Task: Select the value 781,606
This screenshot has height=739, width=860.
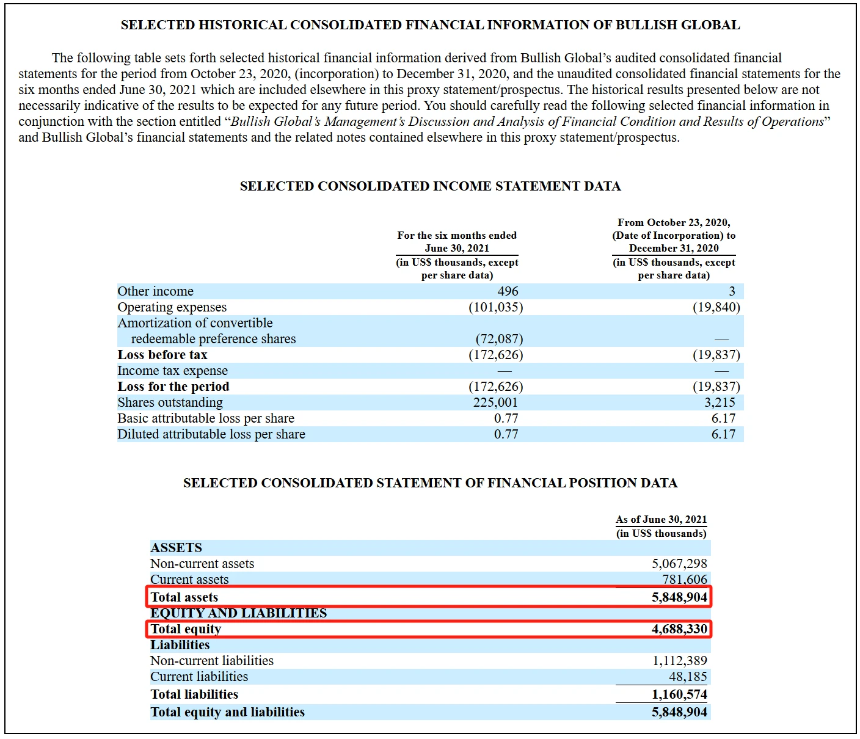Action: click(684, 580)
